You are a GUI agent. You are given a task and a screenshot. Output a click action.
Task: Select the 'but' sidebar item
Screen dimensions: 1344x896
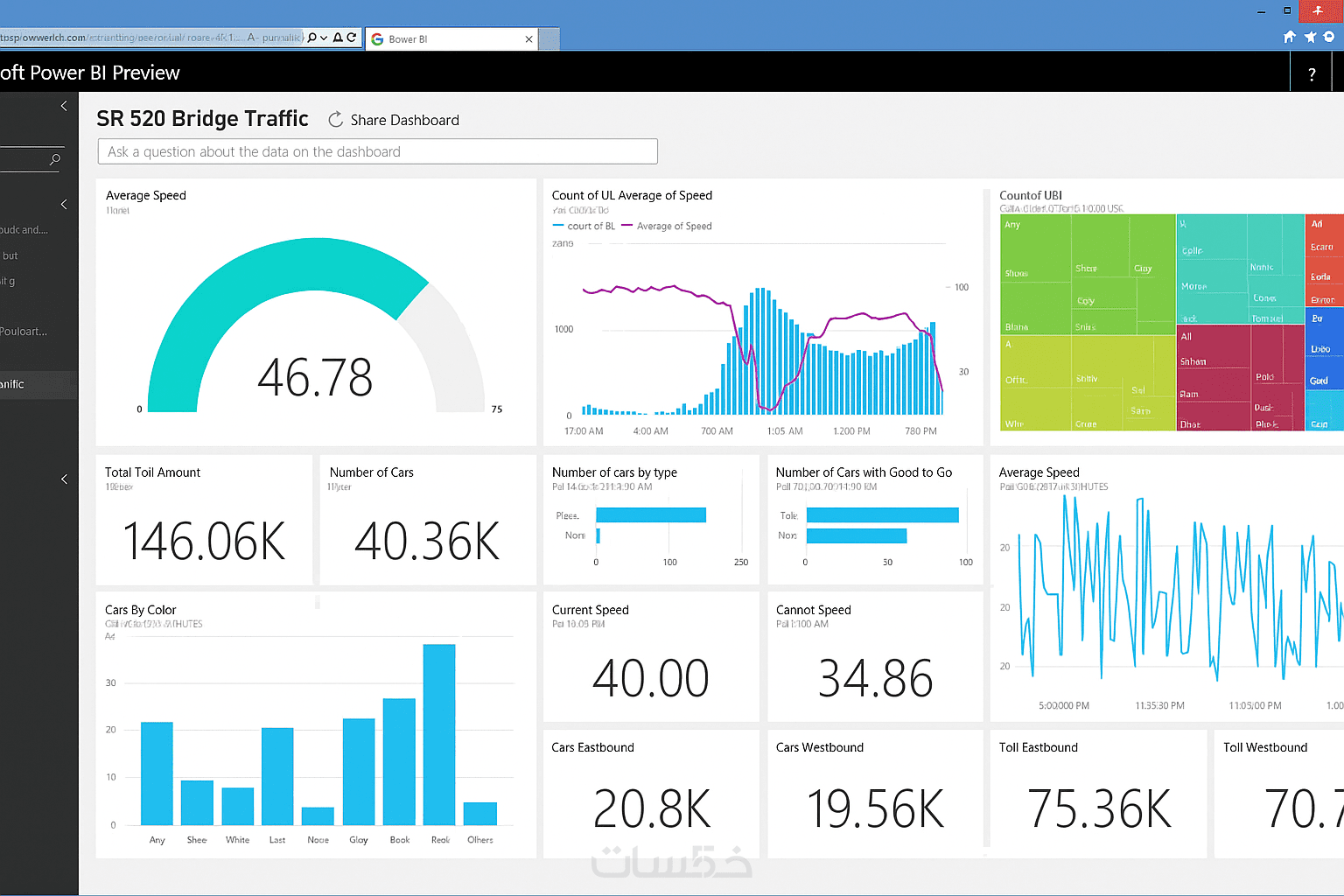click(10, 255)
